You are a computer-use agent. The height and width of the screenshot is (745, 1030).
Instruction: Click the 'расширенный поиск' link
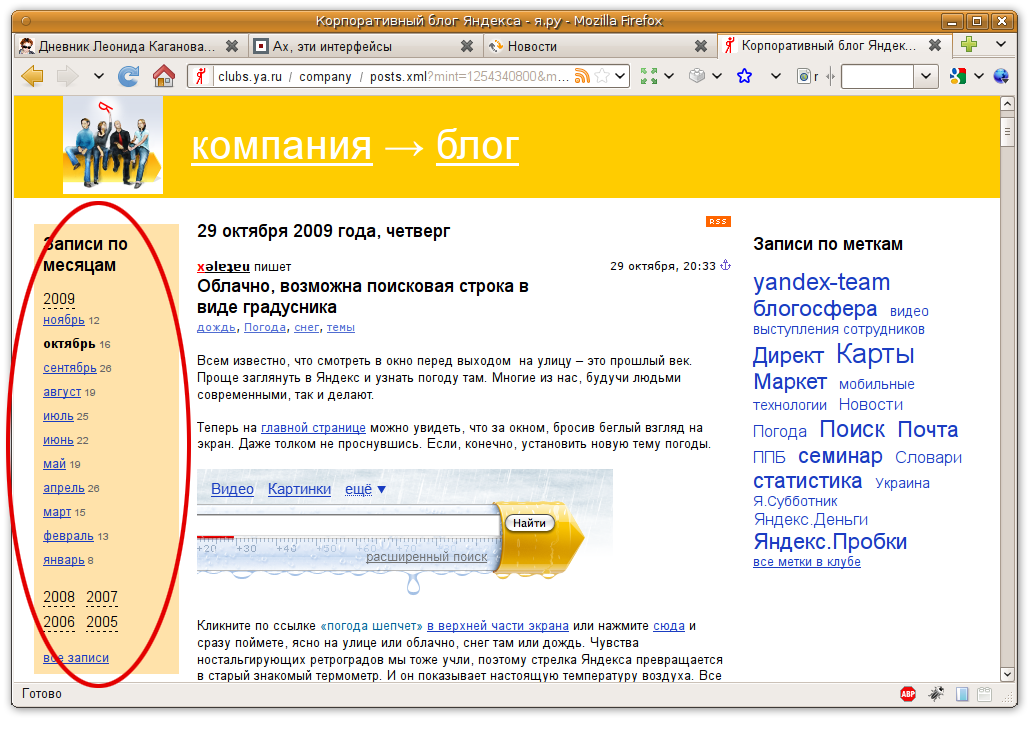coord(426,557)
